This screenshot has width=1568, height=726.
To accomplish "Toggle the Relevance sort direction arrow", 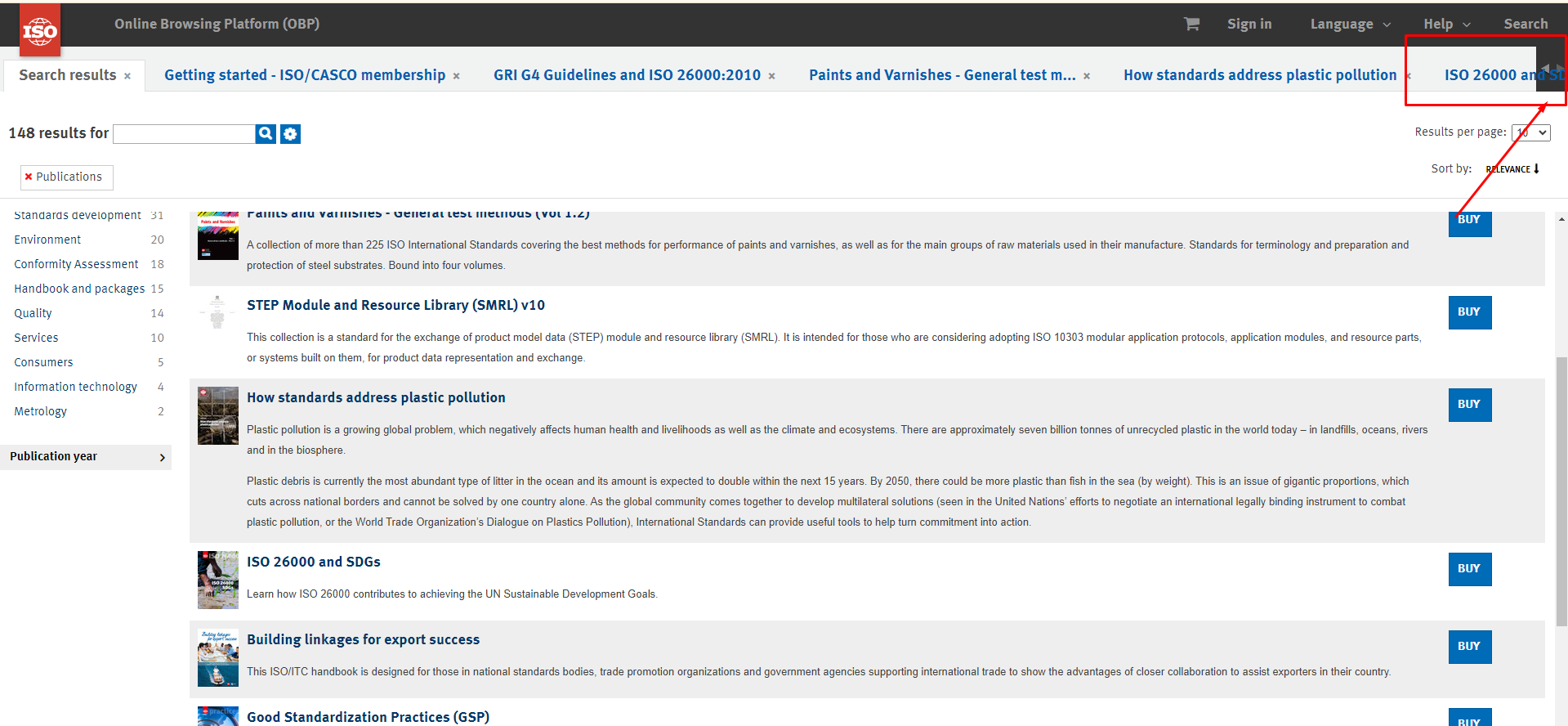I will coord(1536,168).
